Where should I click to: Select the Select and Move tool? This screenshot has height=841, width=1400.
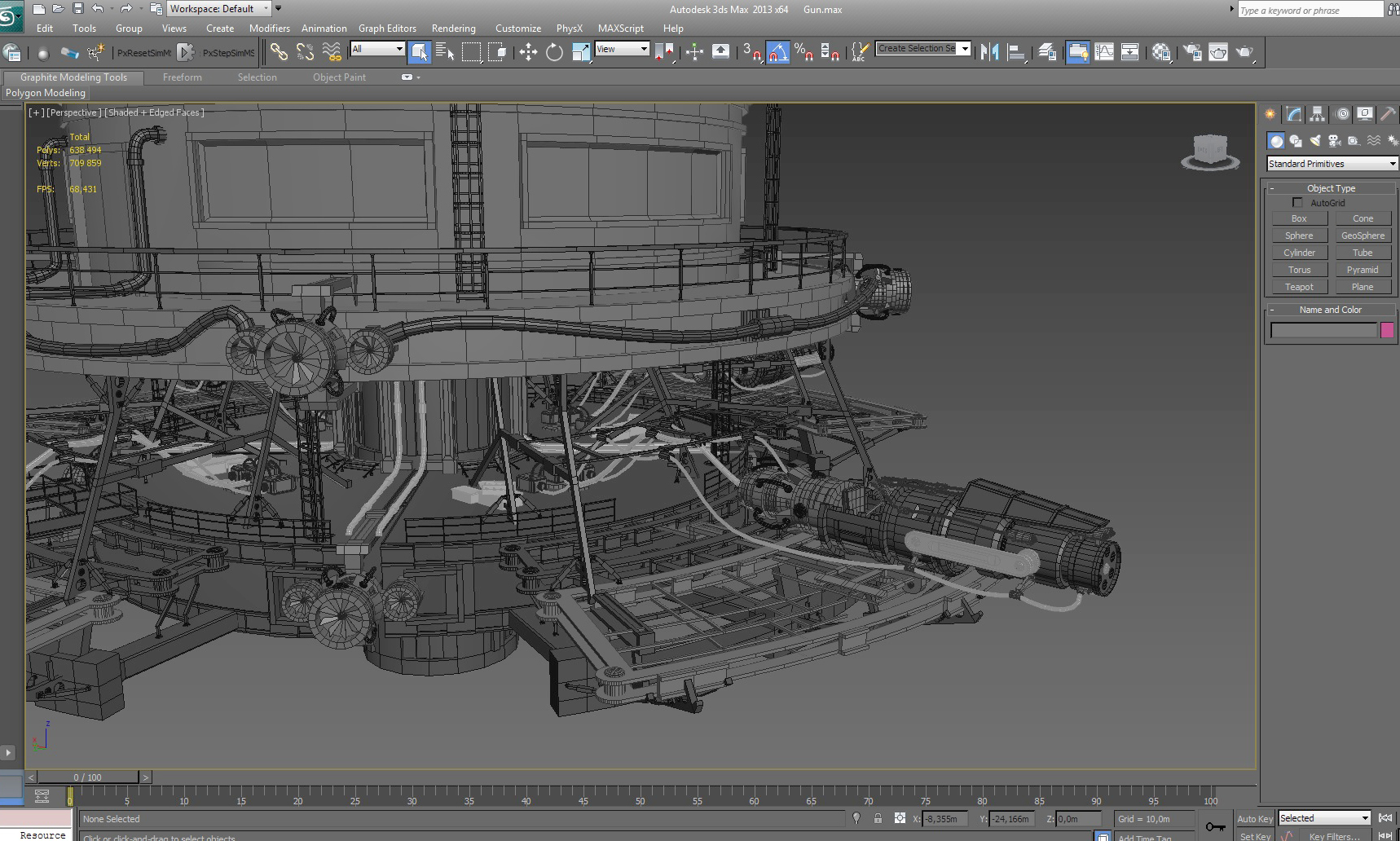pos(528,52)
